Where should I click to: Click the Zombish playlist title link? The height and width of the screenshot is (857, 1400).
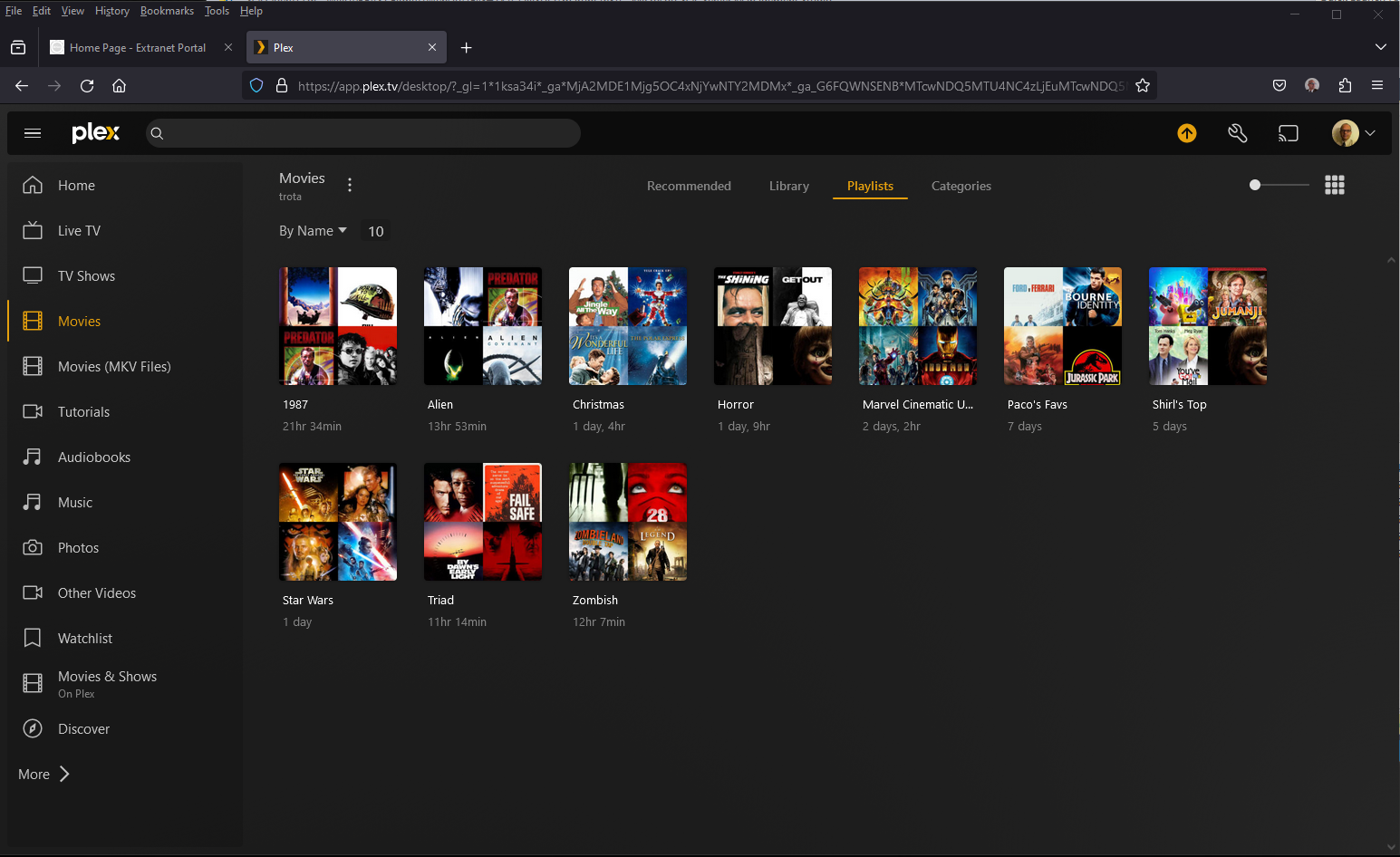point(595,601)
